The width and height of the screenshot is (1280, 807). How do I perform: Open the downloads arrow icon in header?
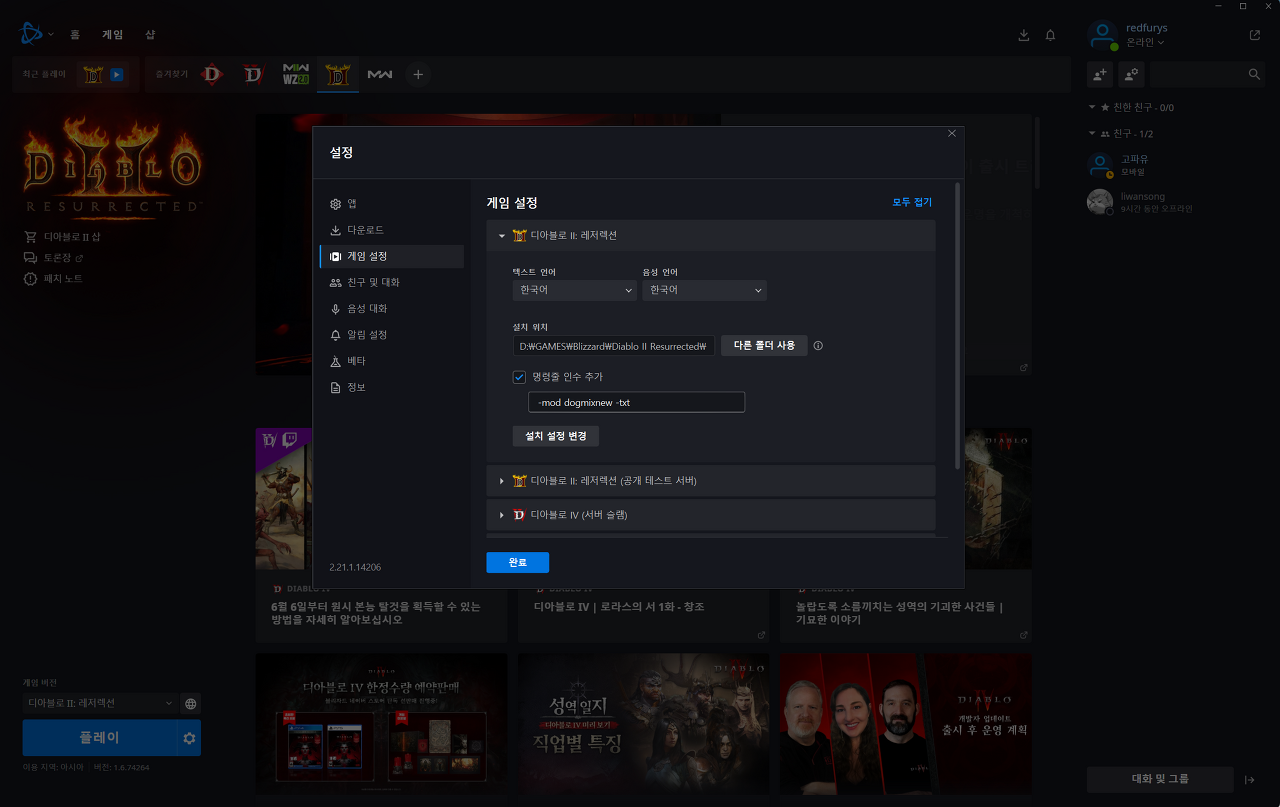coord(1023,35)
